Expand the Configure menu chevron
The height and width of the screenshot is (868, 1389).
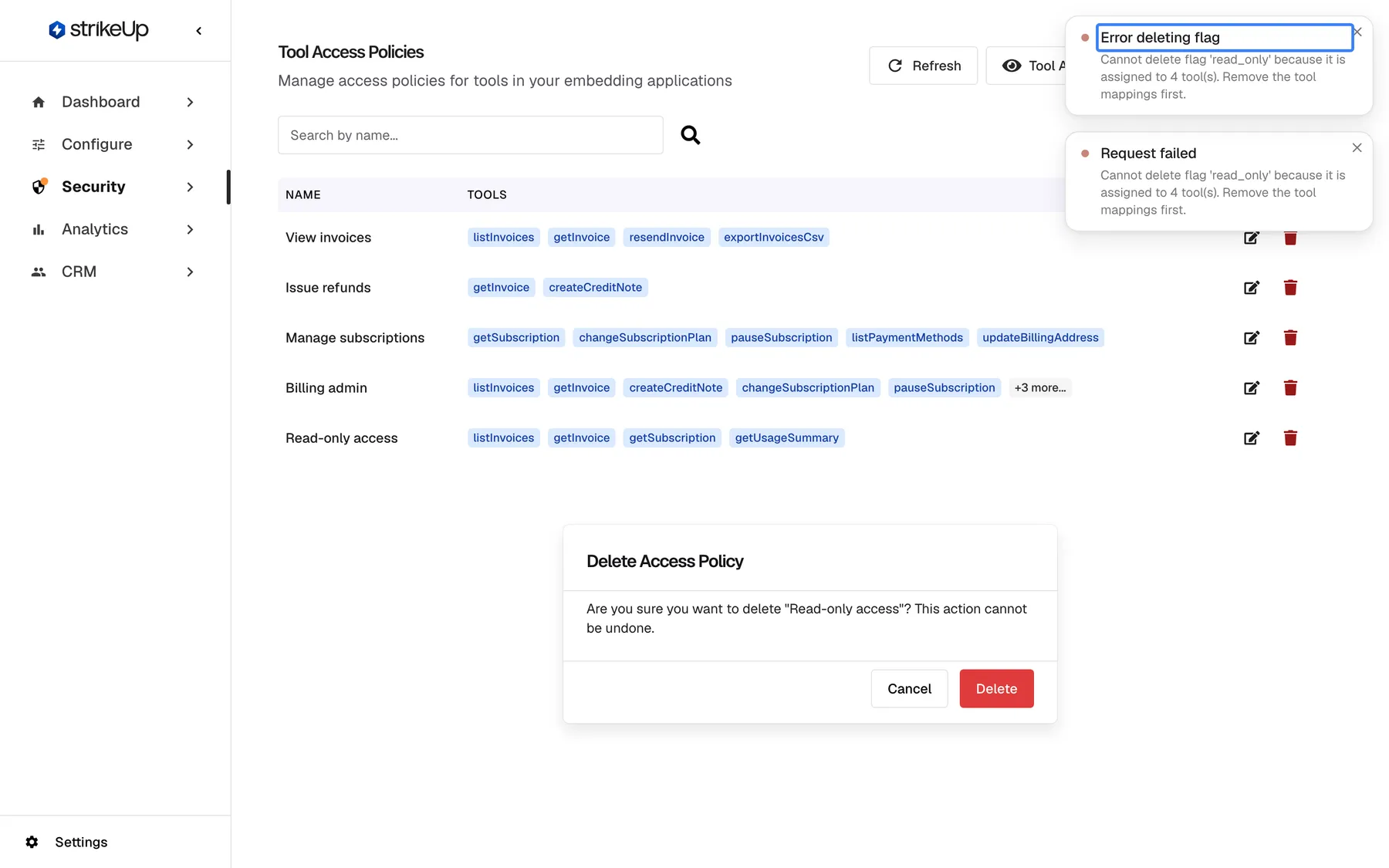click(190, 144)
